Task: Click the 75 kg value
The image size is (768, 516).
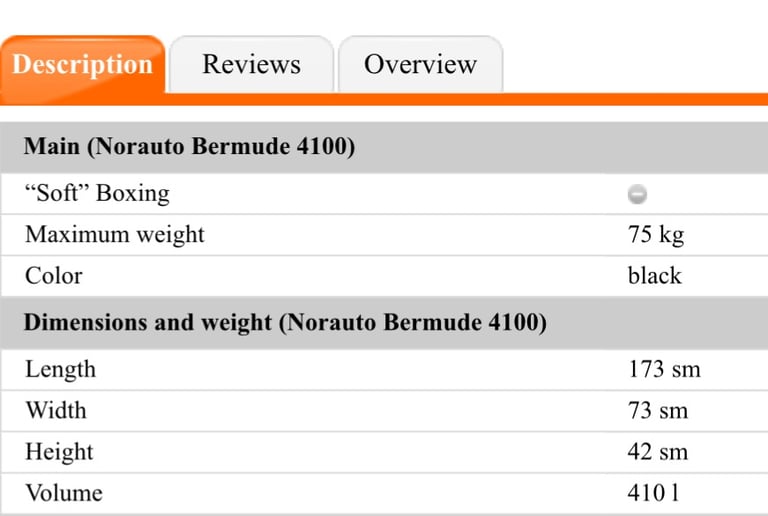Action: (656, 235)
